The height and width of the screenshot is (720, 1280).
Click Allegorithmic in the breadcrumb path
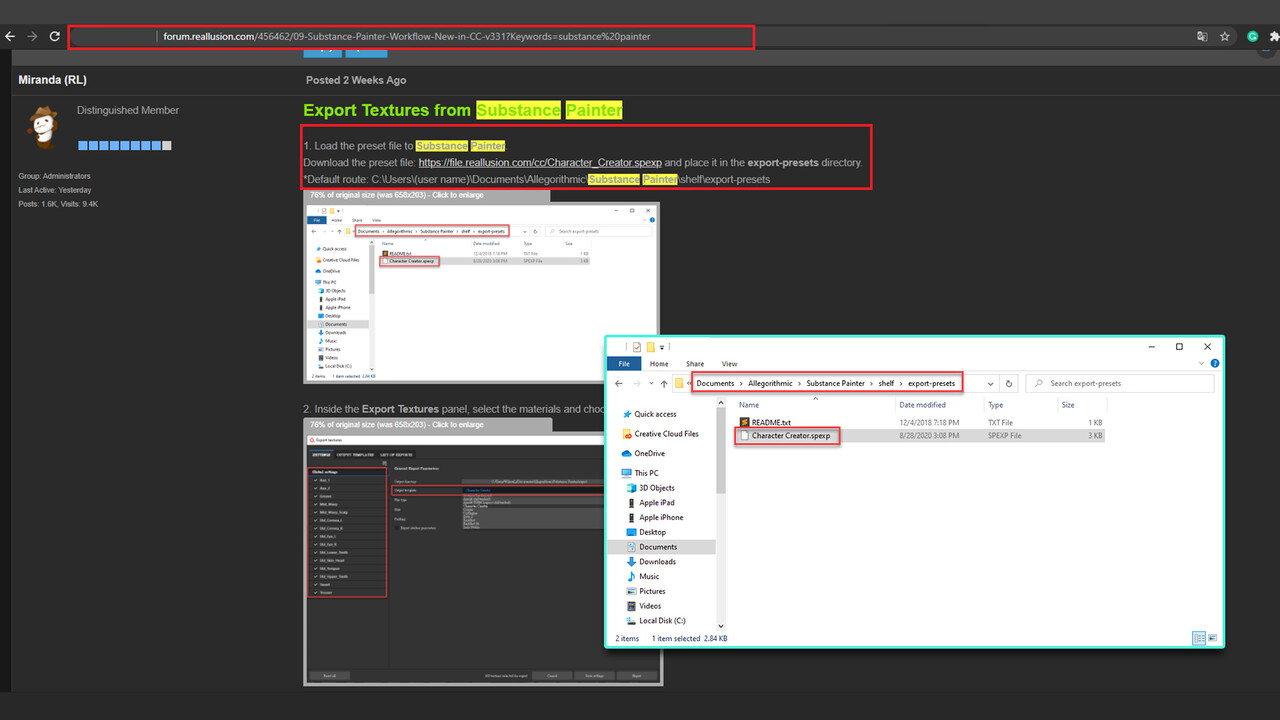click(770, 383)
